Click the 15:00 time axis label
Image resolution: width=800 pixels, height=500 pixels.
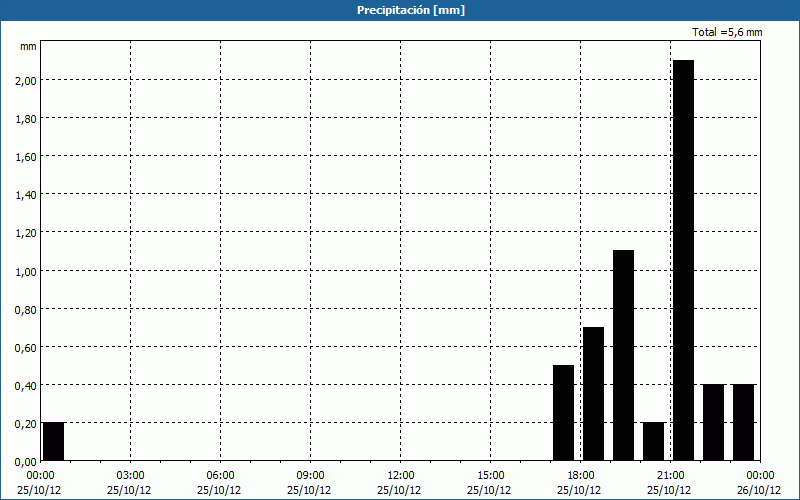[490, 476]
